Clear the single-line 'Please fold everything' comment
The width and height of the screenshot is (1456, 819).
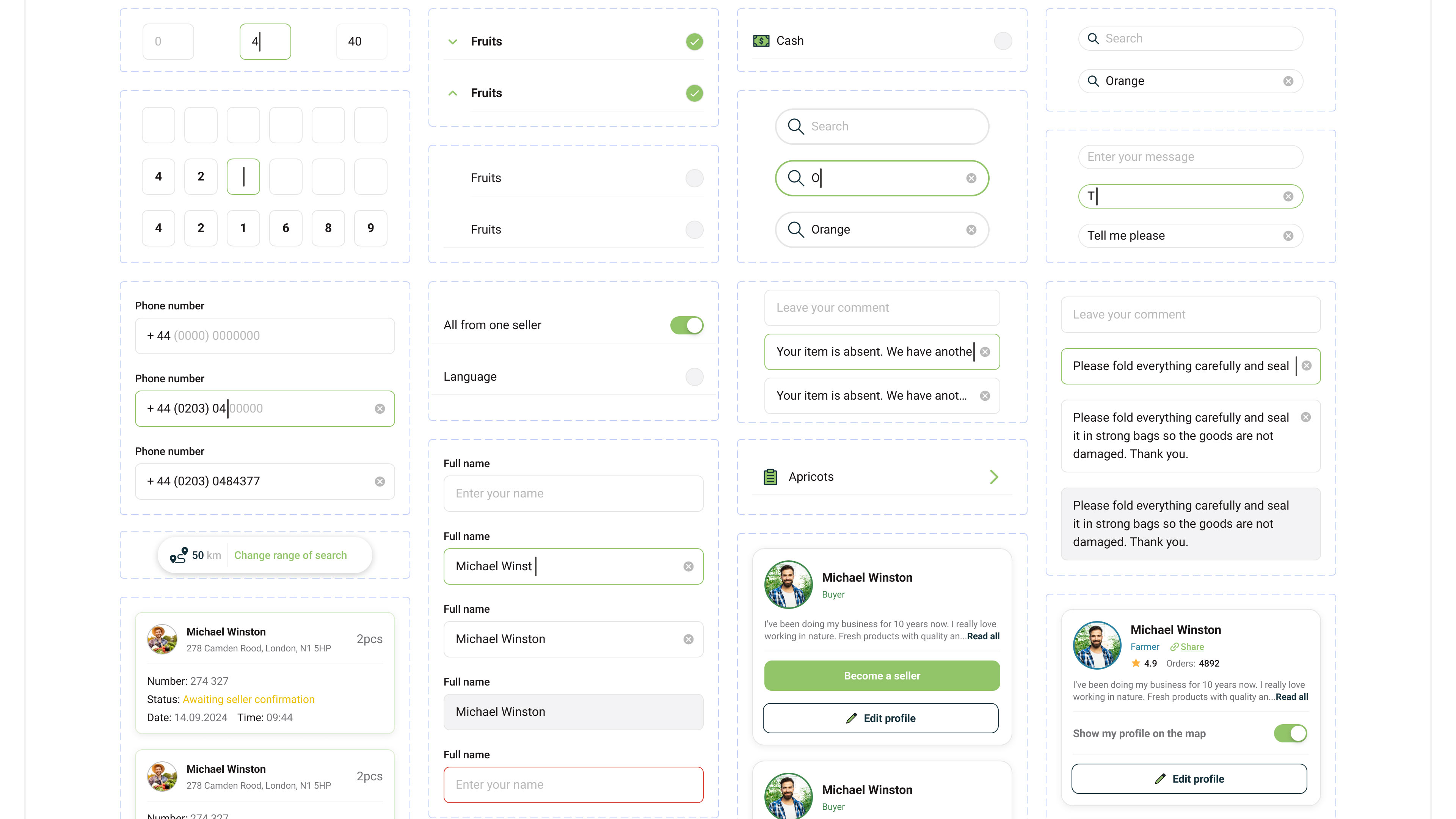point(1306,366)
